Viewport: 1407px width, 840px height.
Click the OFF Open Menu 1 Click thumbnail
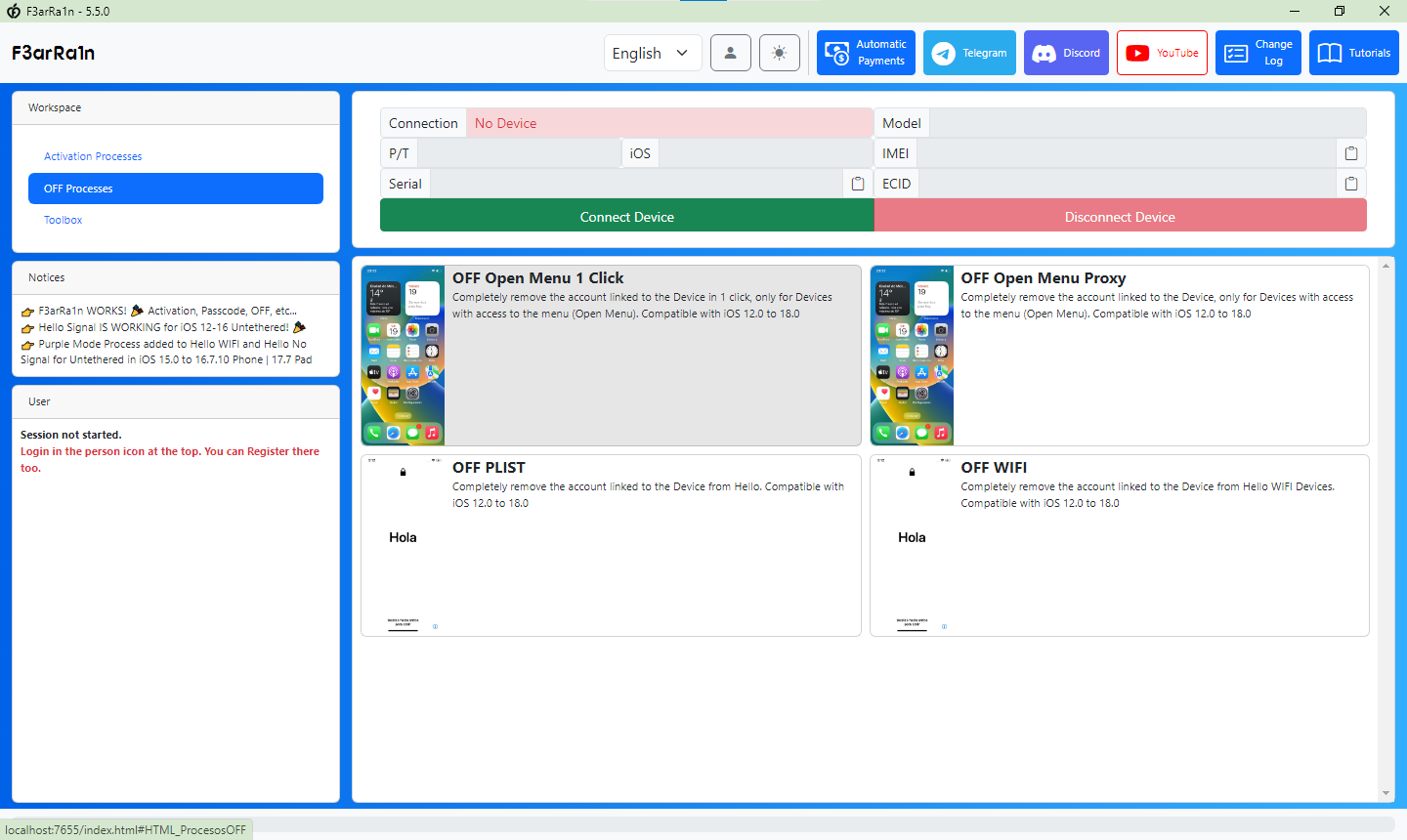point(404,356)
